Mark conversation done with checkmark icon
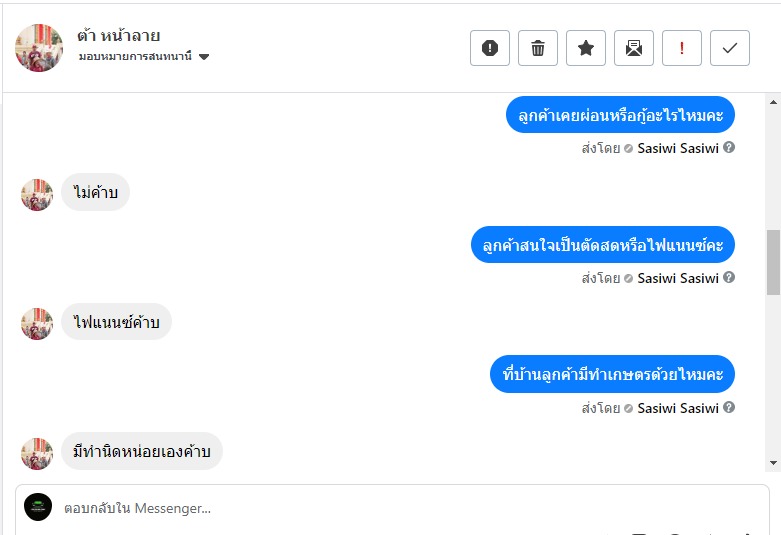This screenshot has height=535, width=781. coord(730,48)
